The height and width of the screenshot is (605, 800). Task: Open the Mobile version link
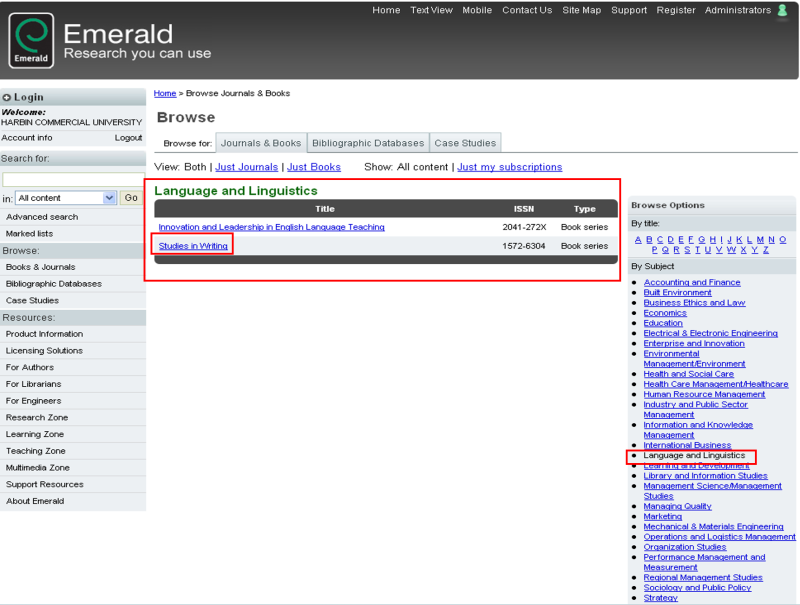(477, 10)
